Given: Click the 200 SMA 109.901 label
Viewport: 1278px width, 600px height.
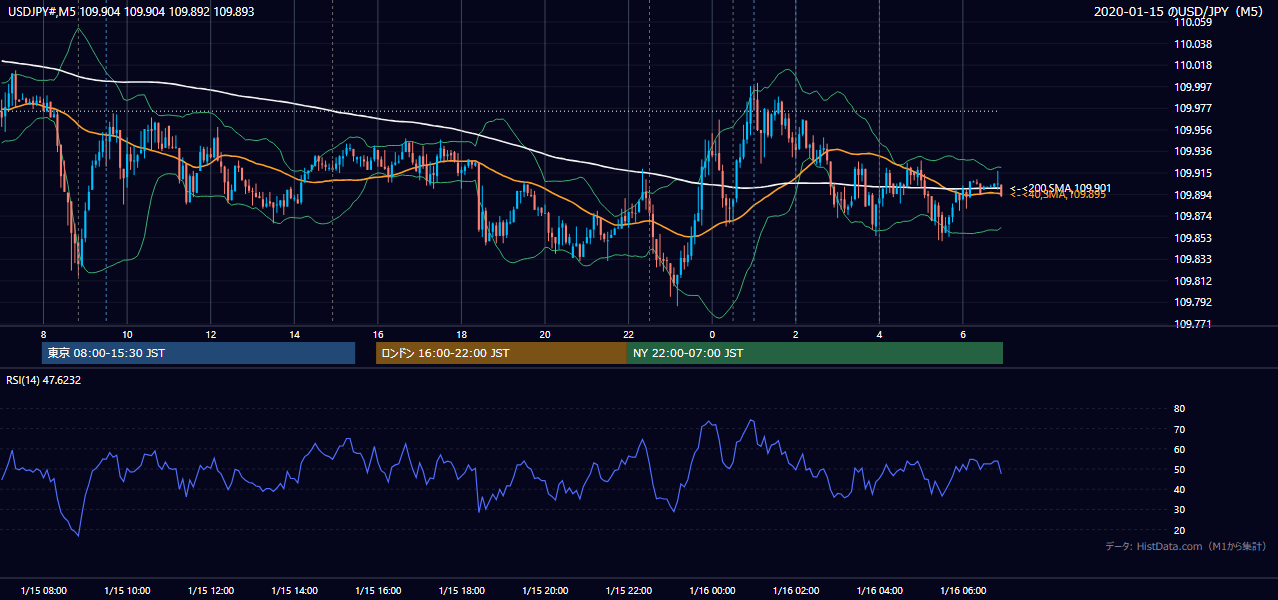Looking at the screenshot, I should pyautogui.click(x=1060, y=188).
